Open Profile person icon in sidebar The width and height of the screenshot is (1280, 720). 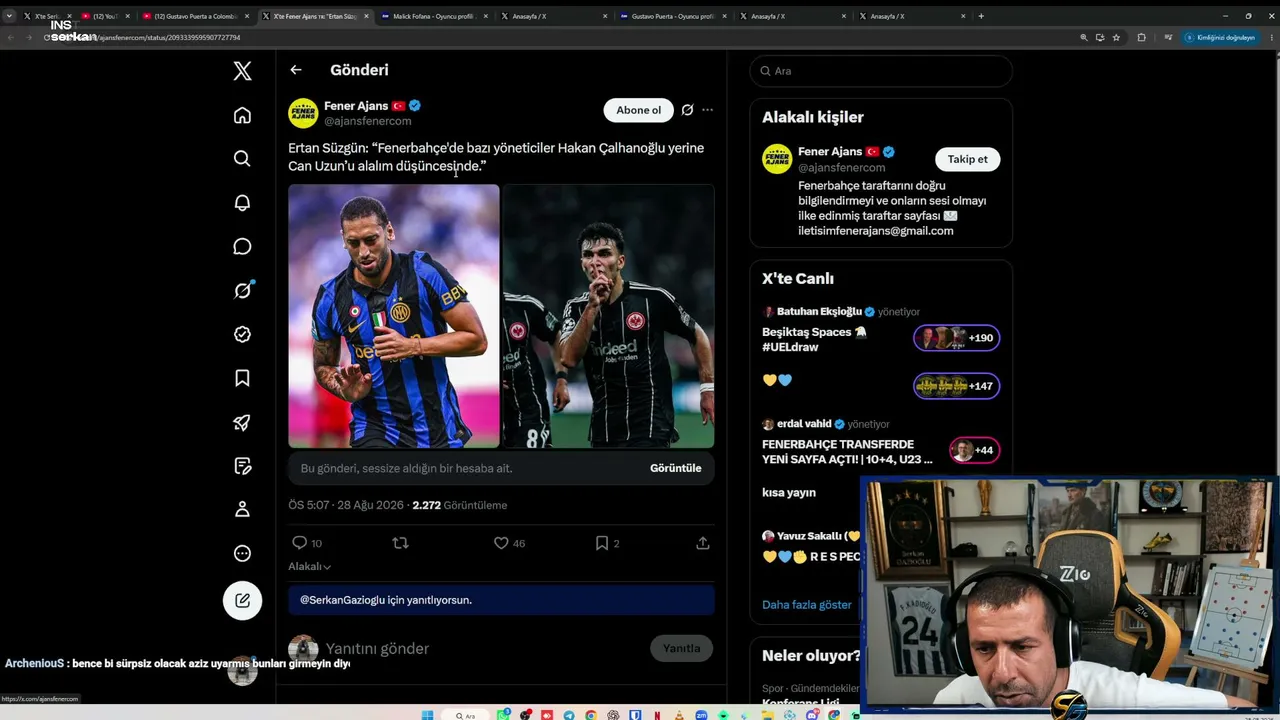pos(242,509)
